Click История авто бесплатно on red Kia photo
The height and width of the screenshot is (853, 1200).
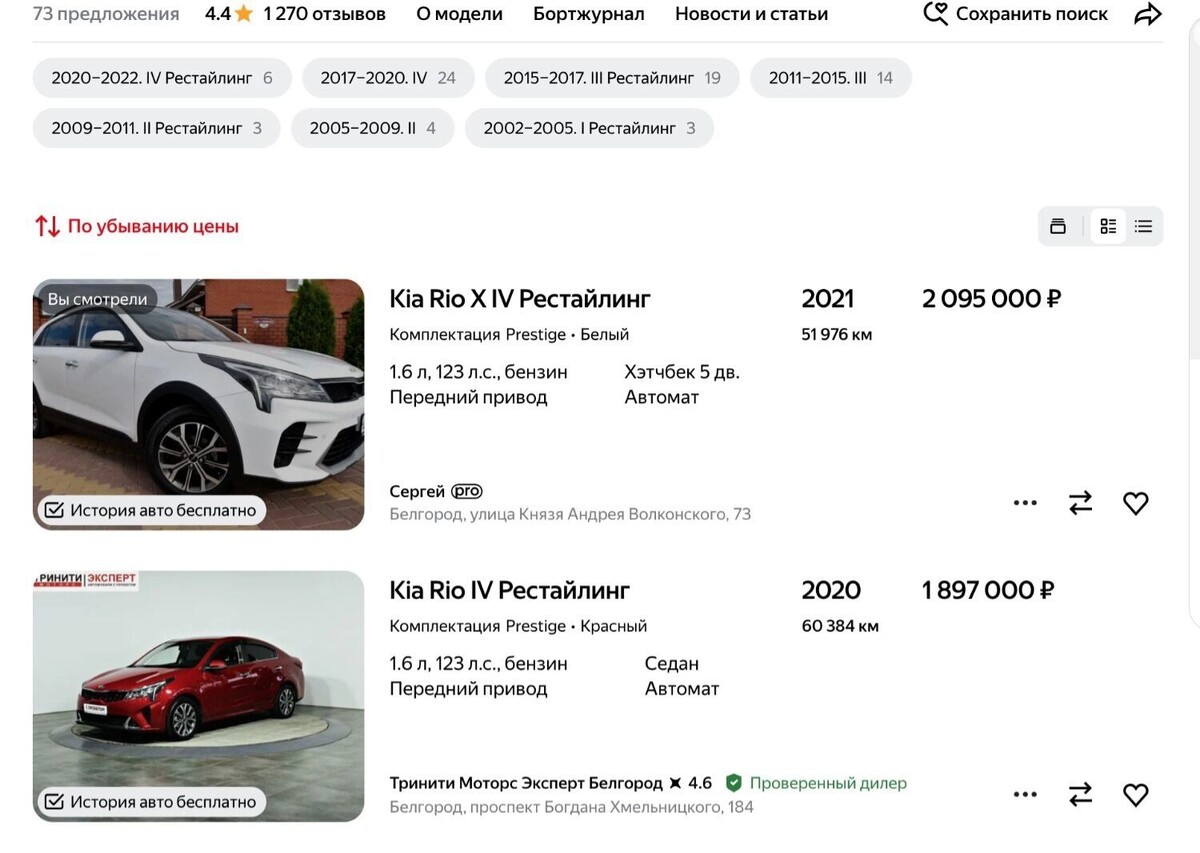click(152, 801)
